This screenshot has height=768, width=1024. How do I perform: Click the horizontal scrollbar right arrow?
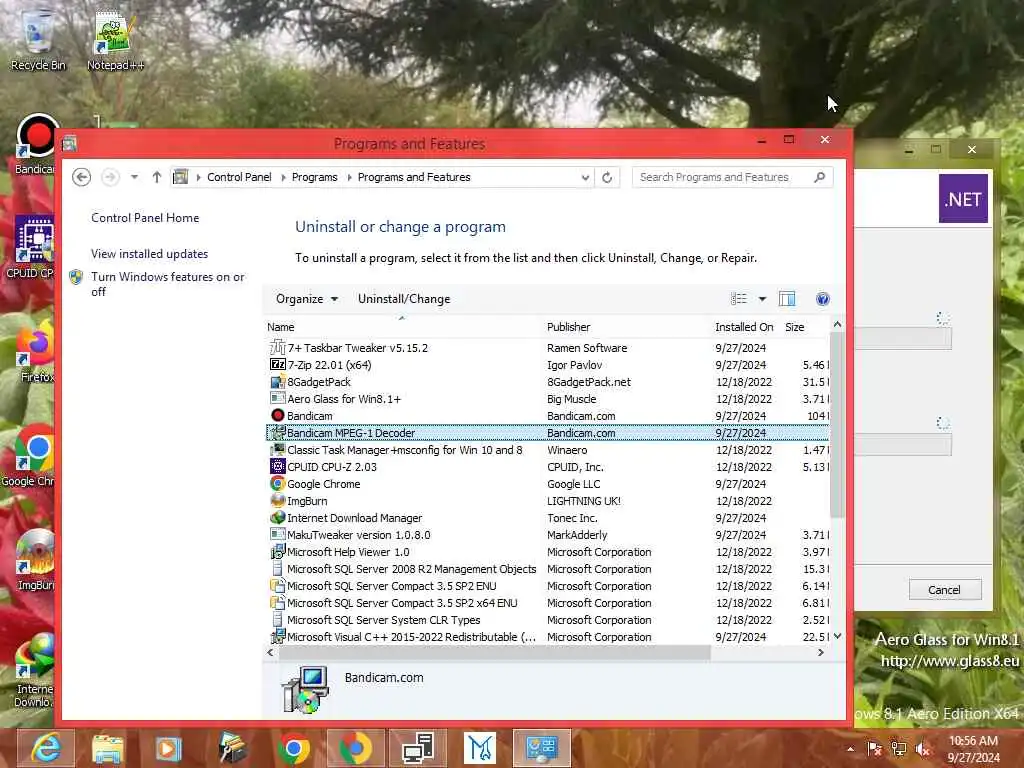coord(821,652)
